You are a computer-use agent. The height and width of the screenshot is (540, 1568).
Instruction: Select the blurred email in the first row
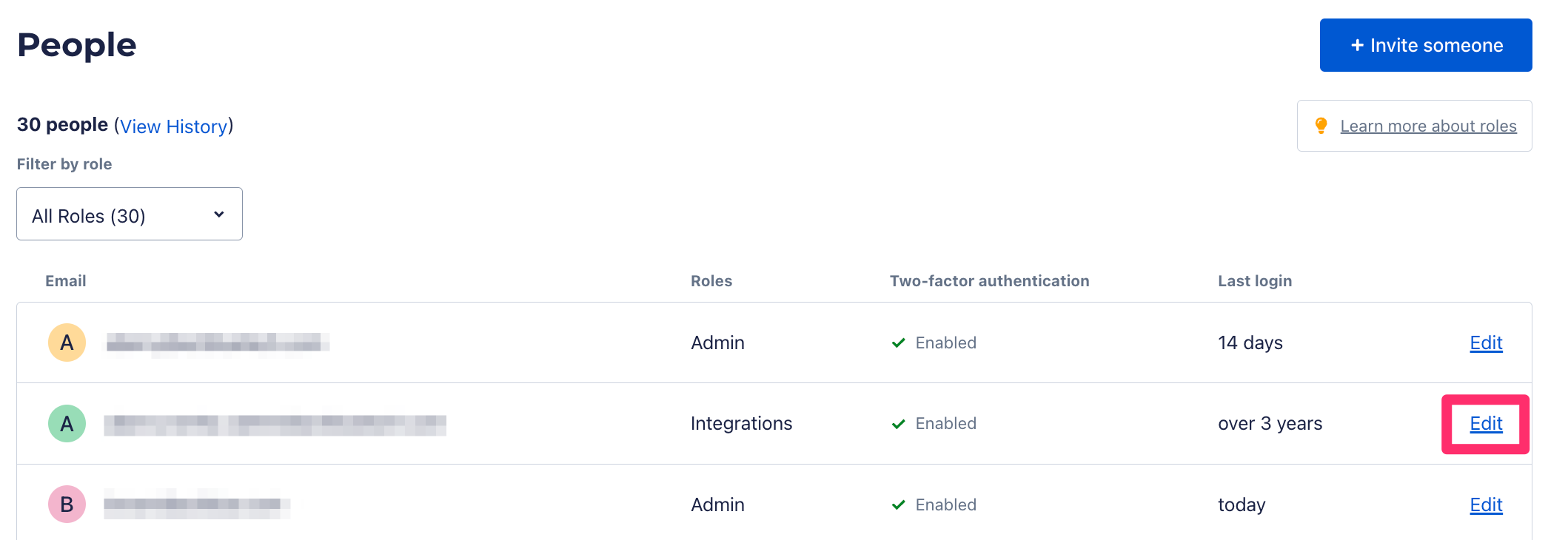[x=218, y=342]
